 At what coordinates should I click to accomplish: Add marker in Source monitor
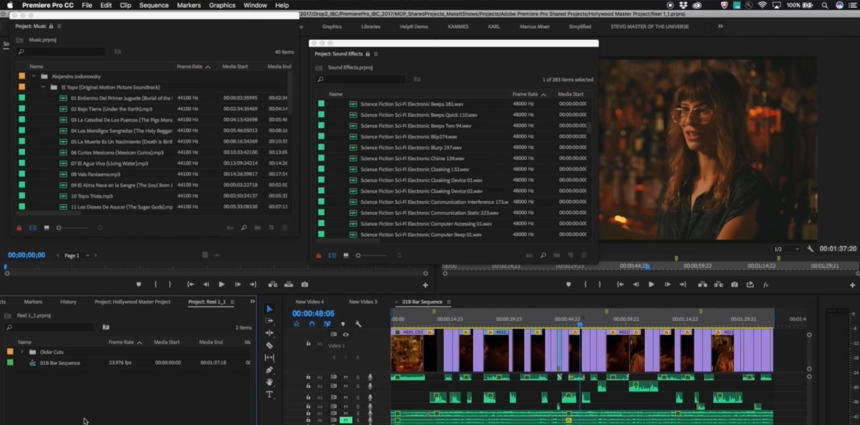[139, 285]
